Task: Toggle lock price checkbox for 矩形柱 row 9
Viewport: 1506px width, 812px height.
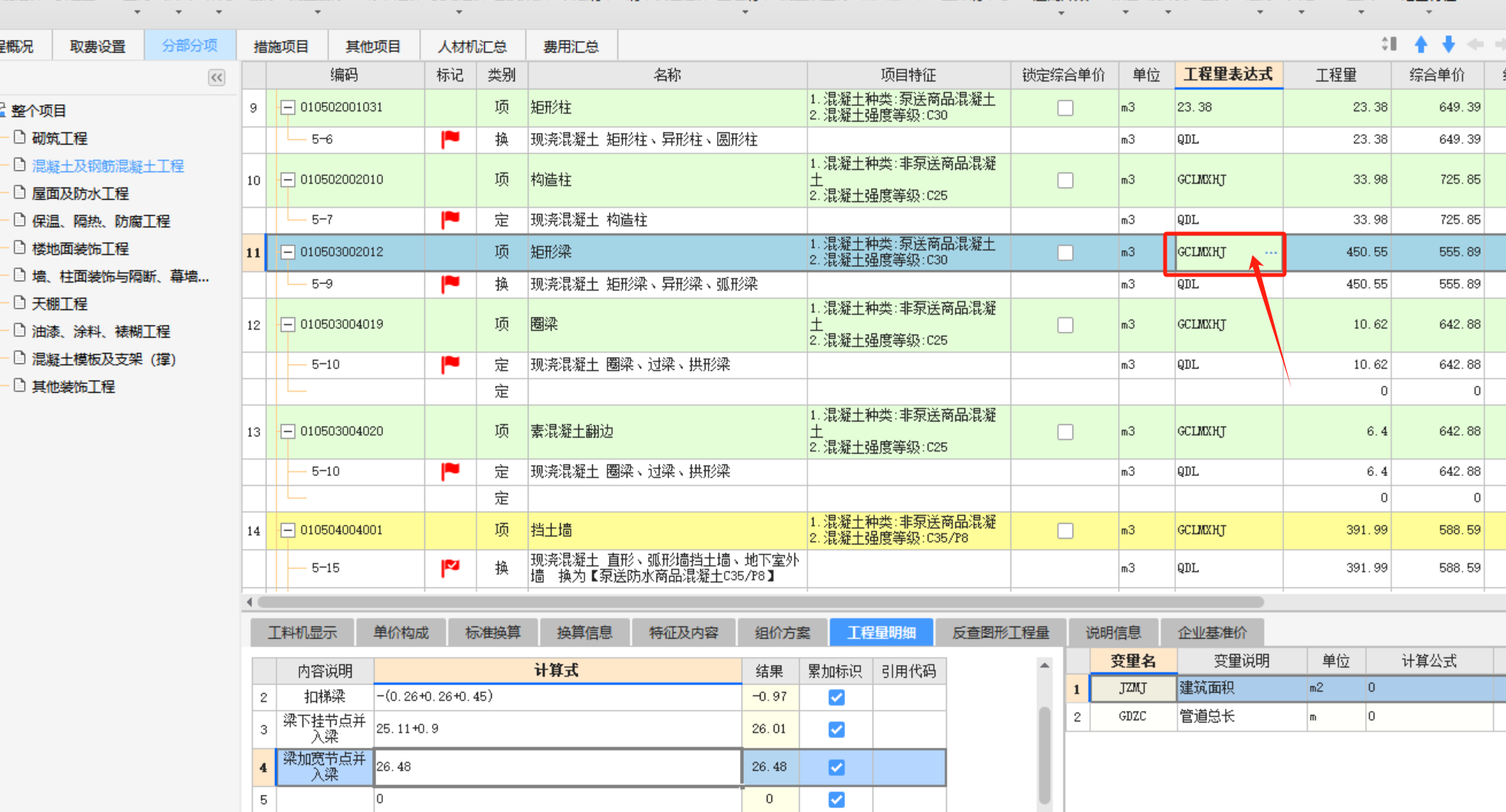Action: 1065,108
